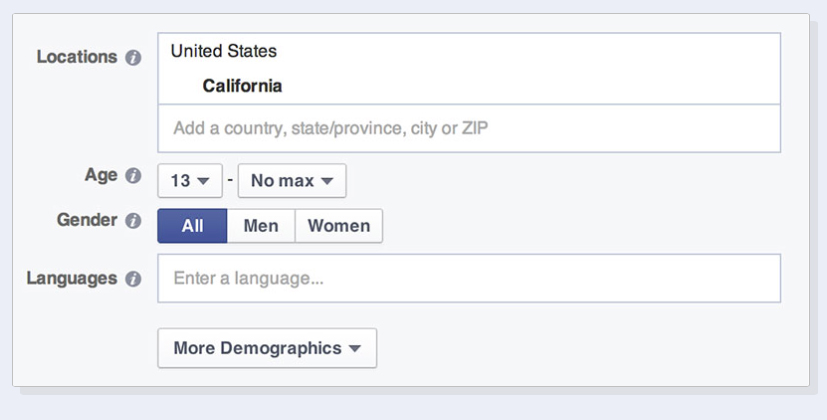827x420 pixels.
Task: Target only Men in Gender
Action: pos(261,226)
